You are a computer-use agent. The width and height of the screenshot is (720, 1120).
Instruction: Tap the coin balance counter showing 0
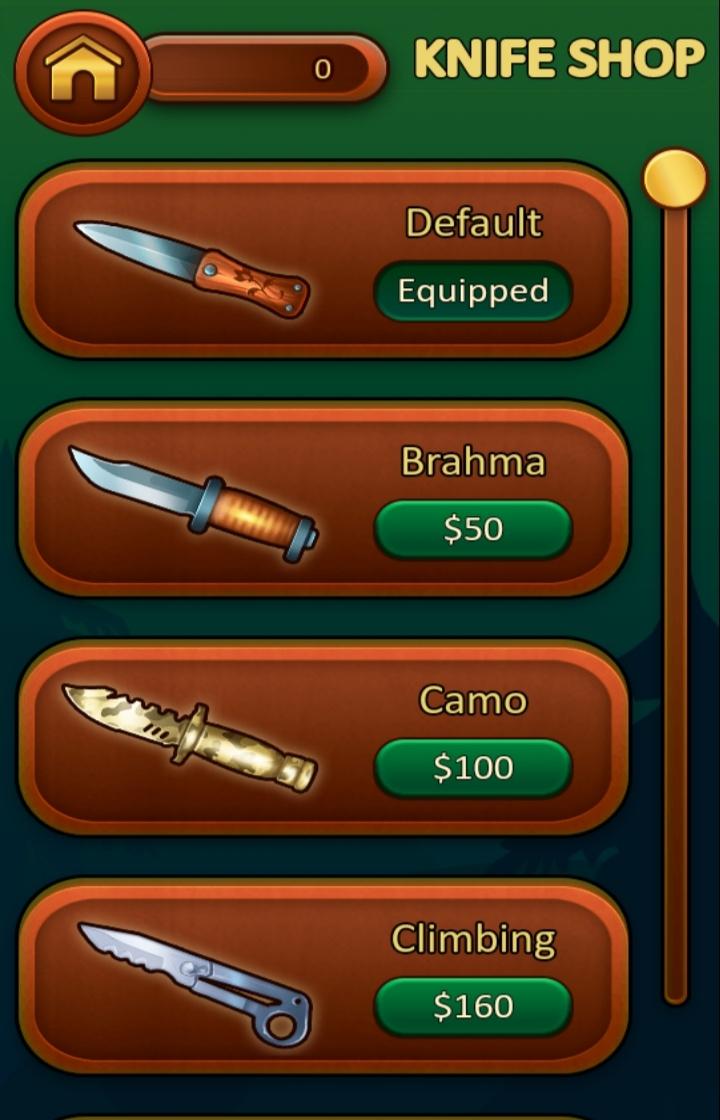click(266, 69)
